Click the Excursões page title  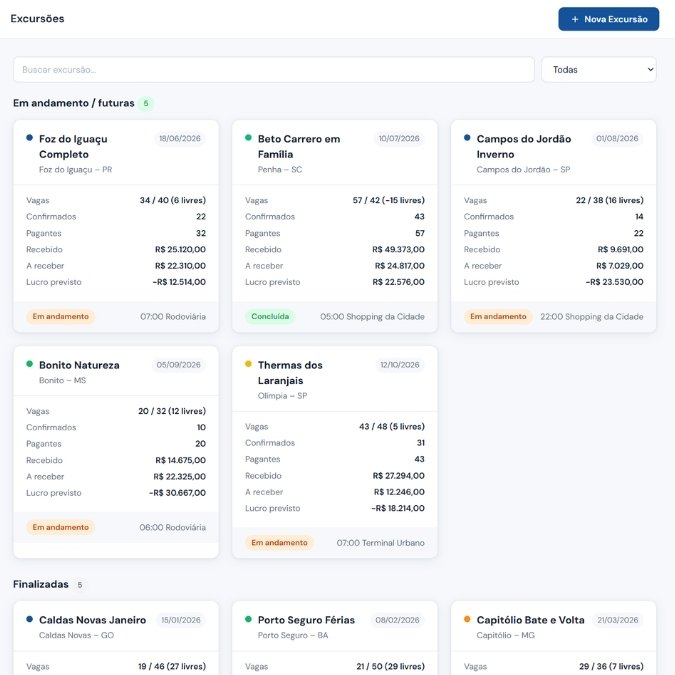pyautogui.click(x=37, y=19)
